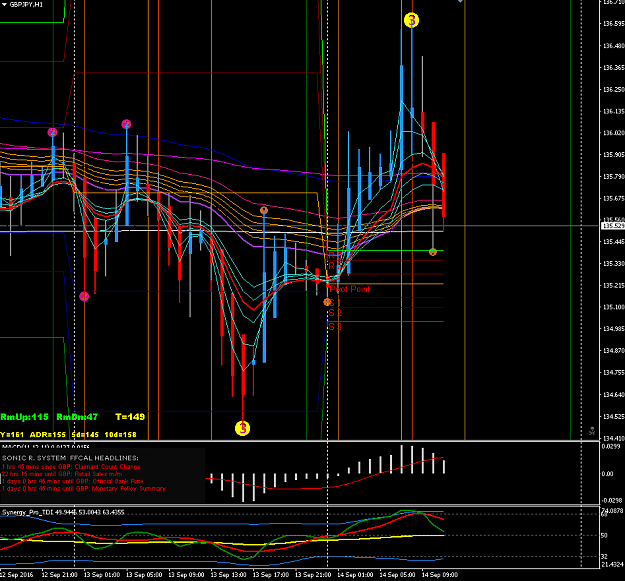The height and width of the screenshot is (581, 625).
Task: Select the S 3 support label
Action: tap(335, 327)
